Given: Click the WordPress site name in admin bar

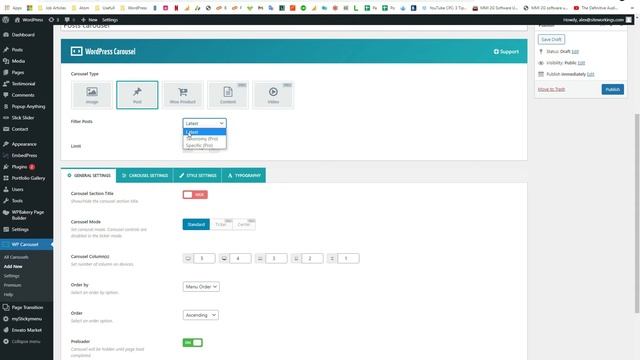Looking at the screenshot, I should pos(29,20).
